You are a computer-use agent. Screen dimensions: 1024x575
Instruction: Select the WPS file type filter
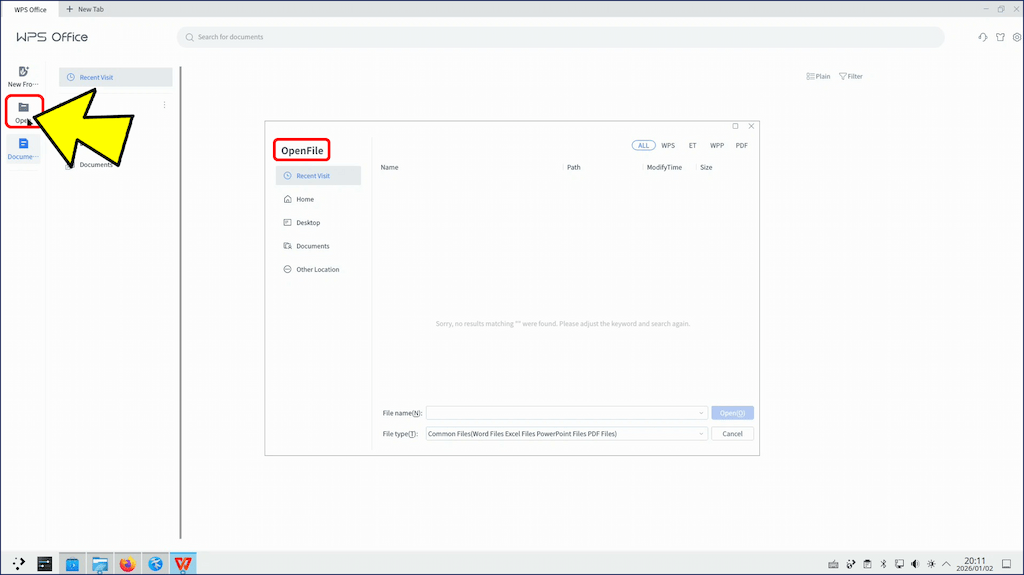tap(668, 145)
